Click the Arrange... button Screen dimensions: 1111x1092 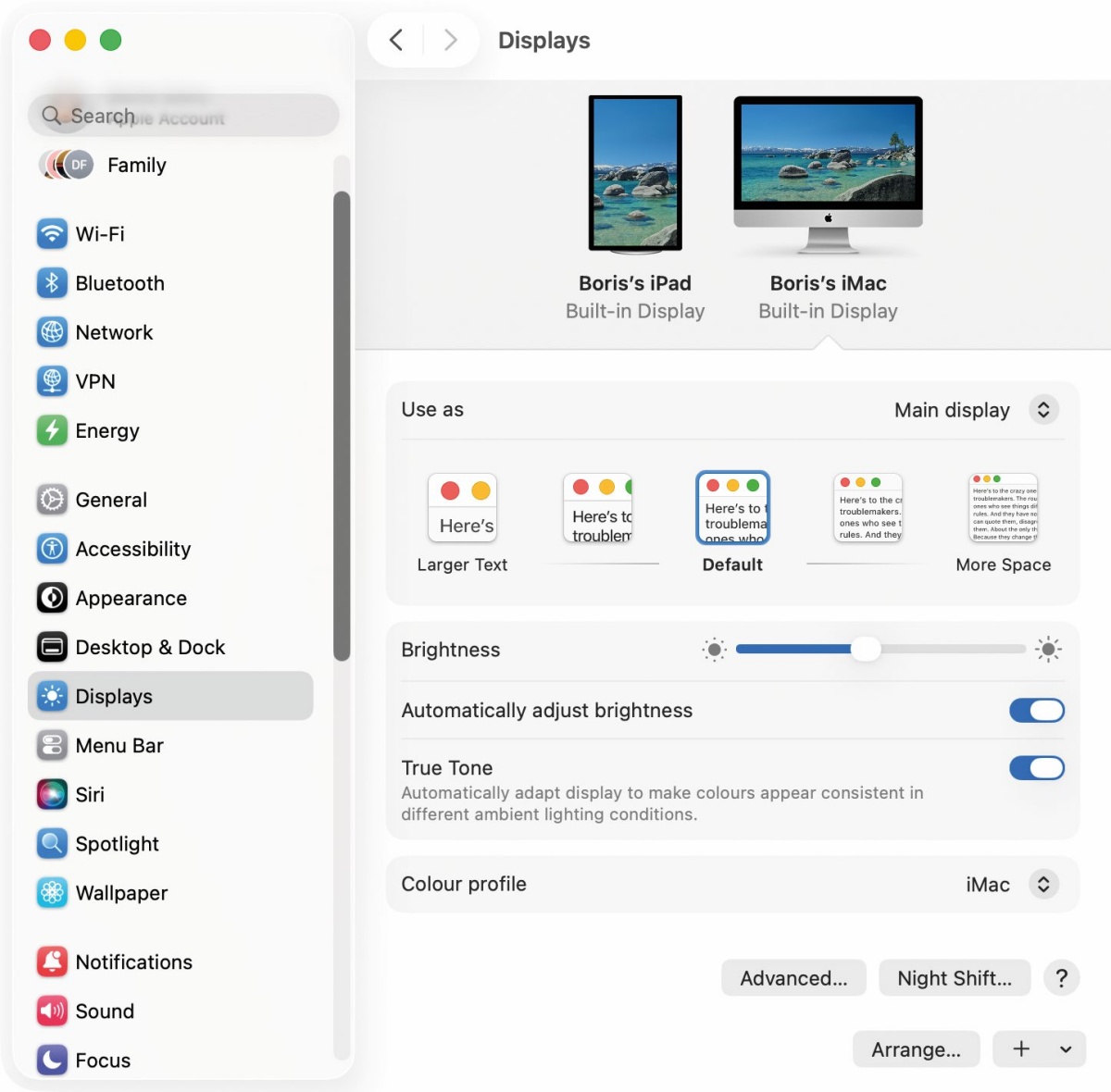(916, 1049)
